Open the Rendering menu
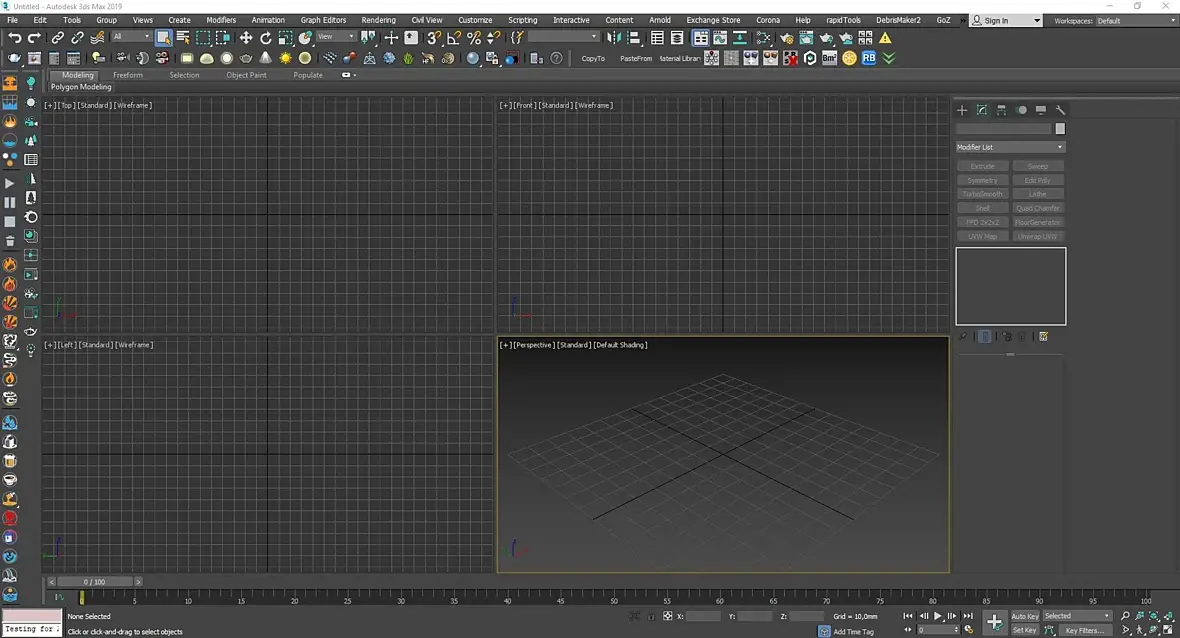This screenshot has width=1180, height=638. pyautogui.click(x=379, y=20)
